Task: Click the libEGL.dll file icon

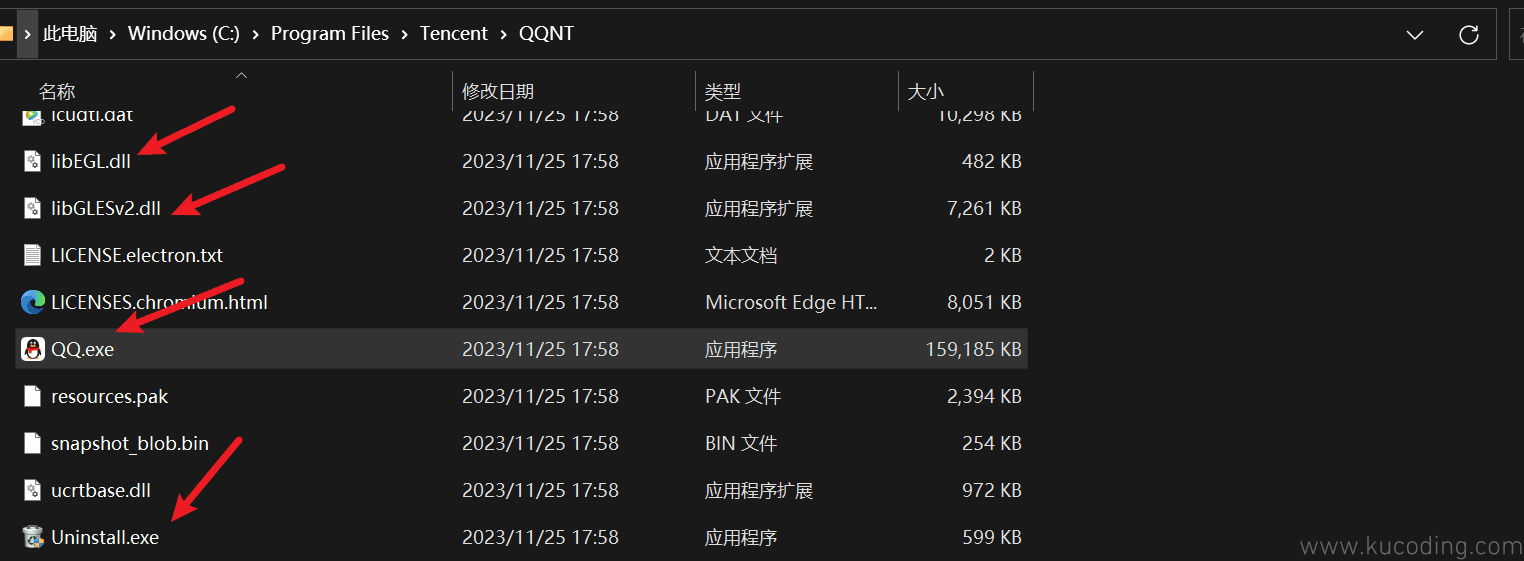Action: (33, 161)
